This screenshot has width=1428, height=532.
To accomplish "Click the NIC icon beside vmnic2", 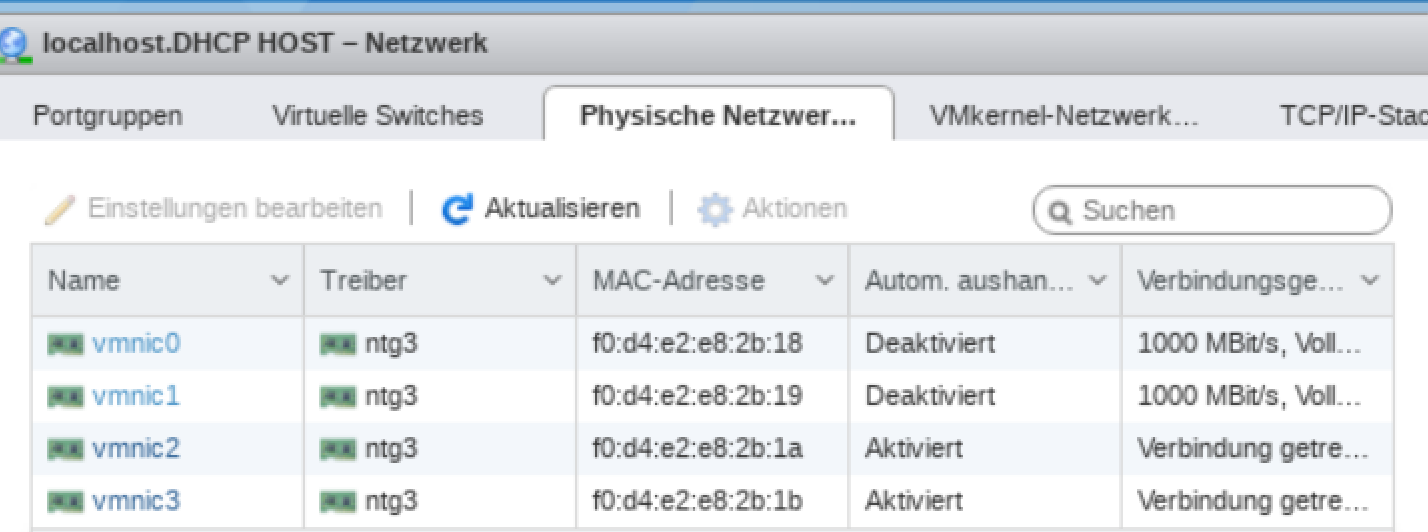I will (x=67, y=448).
